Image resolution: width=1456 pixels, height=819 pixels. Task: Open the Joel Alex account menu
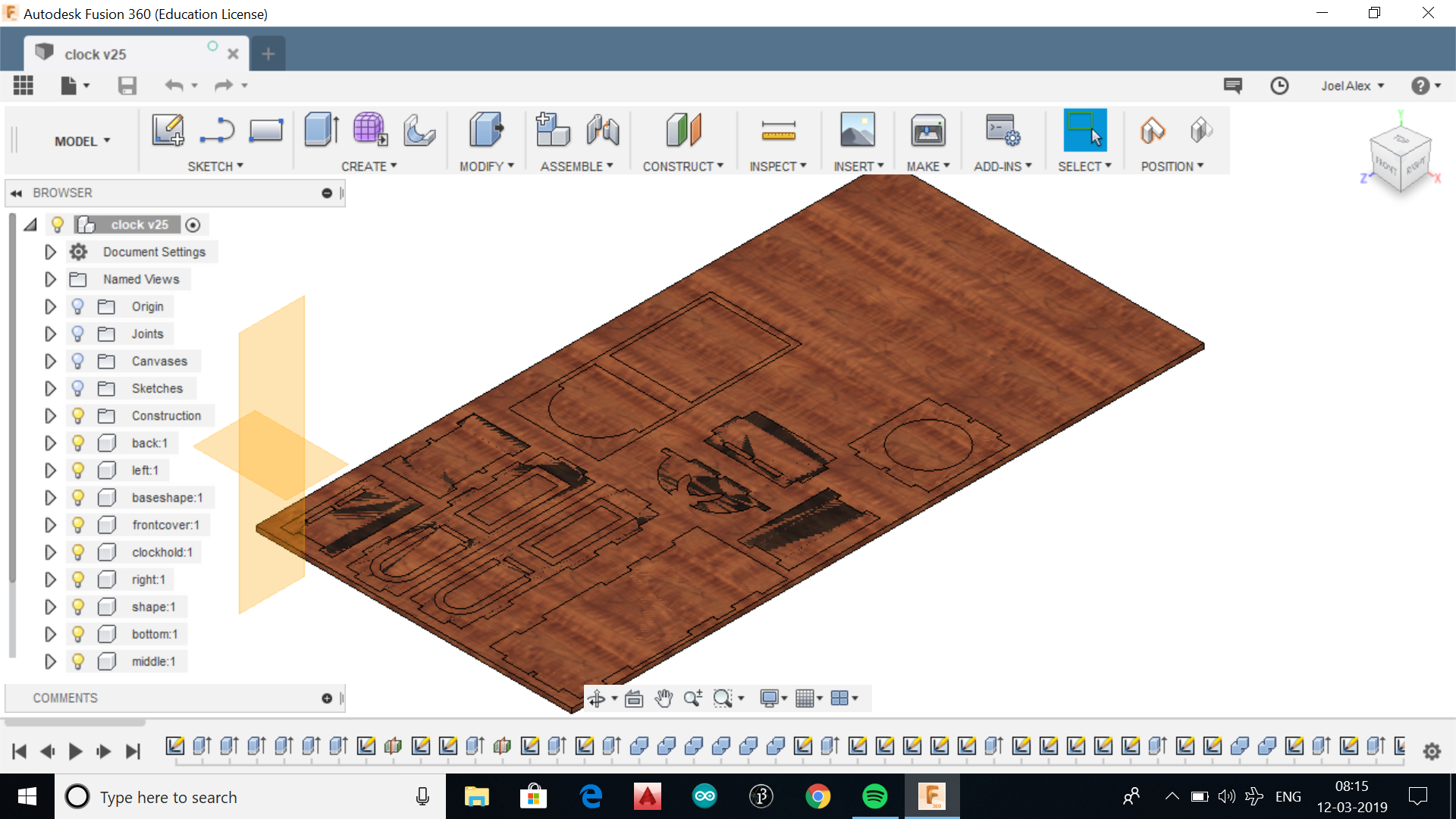[x=1352, y=86]
